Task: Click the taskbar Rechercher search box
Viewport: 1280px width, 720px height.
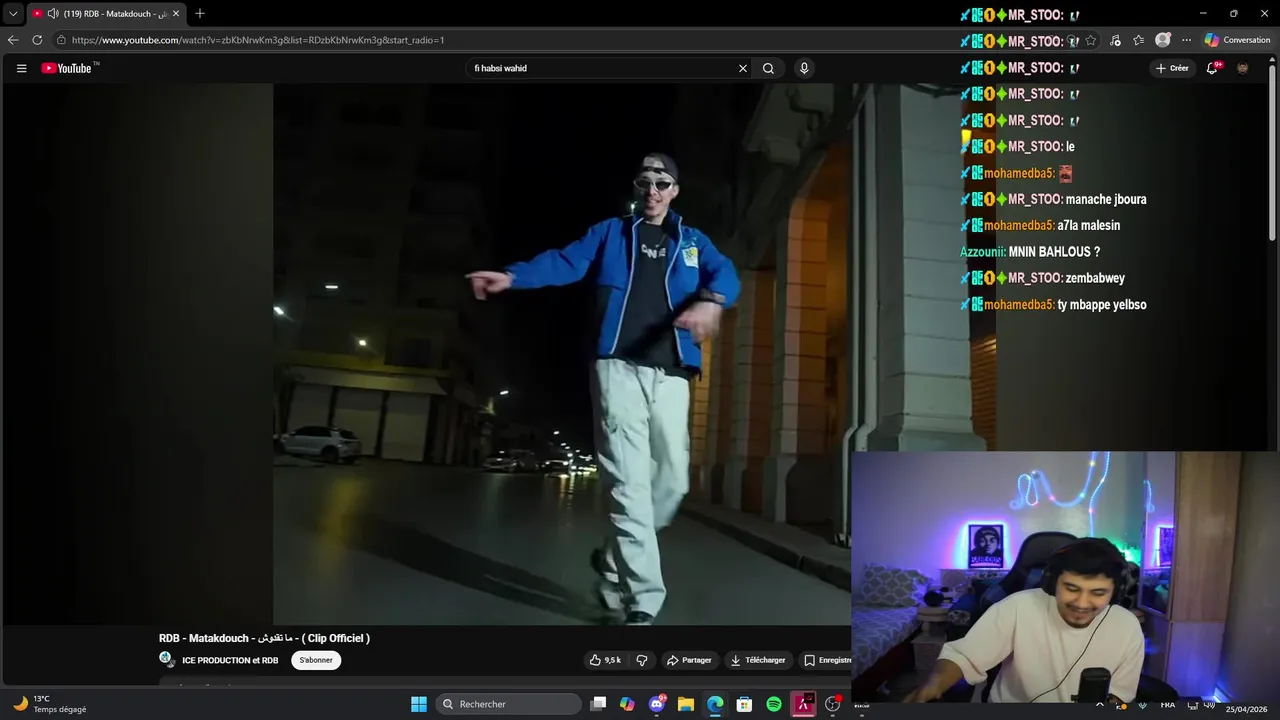Action: pyautogui.click(x=509, y=704)
